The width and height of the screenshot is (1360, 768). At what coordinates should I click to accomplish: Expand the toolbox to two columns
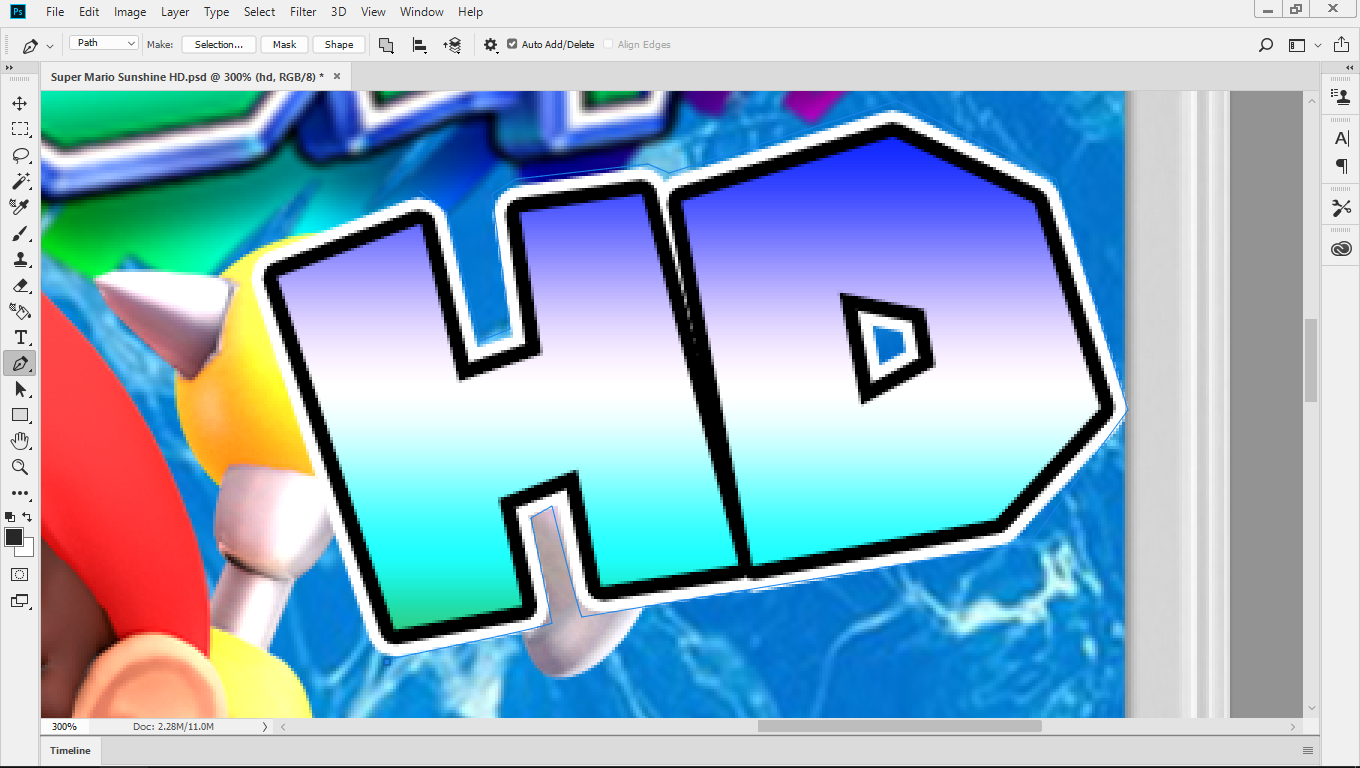(9, 67)
